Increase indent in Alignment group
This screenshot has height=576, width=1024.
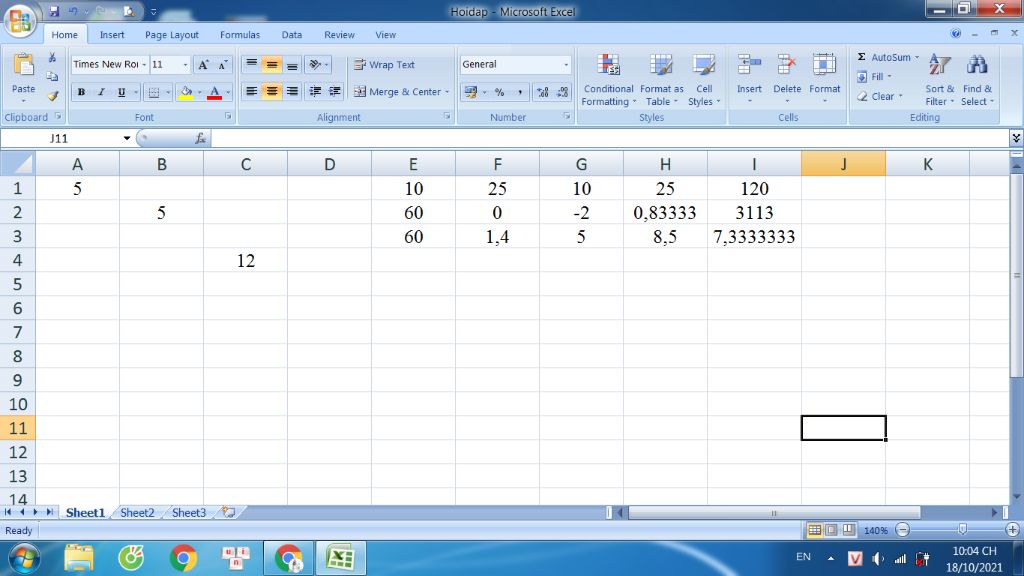(334, 91)
